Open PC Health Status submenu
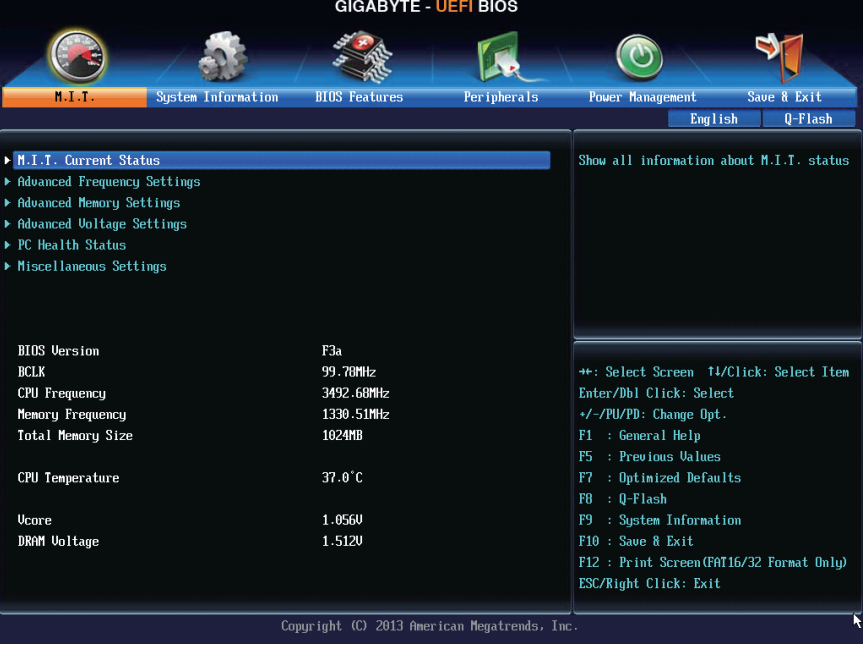 [x=72, y=245]
